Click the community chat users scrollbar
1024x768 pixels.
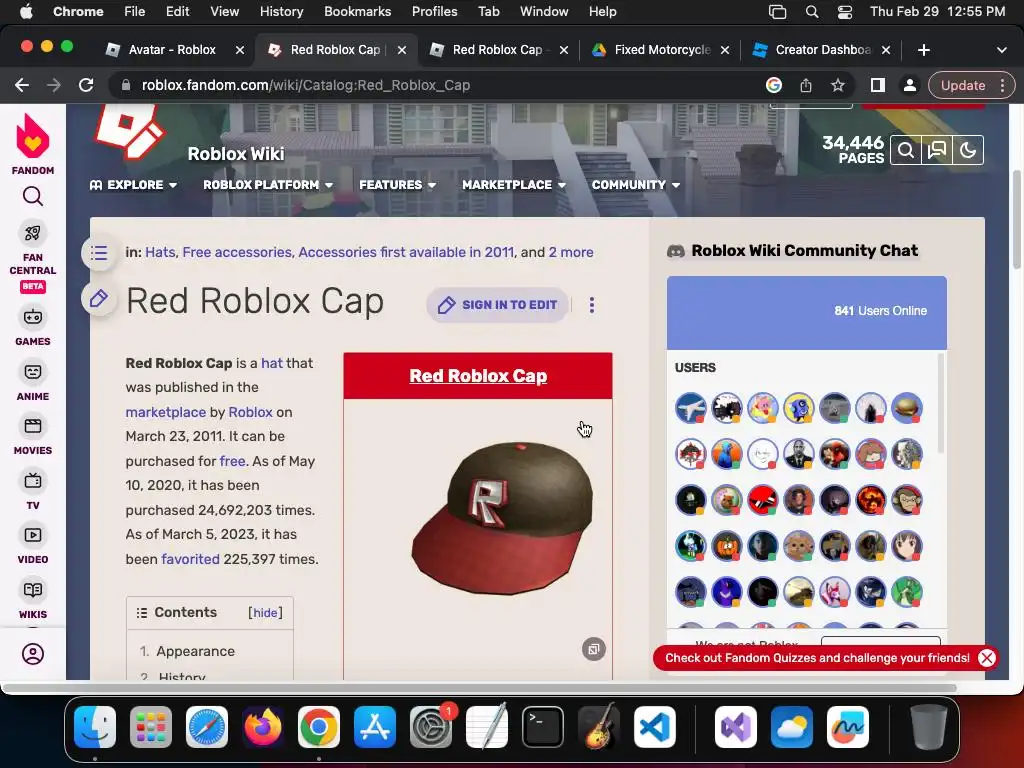[941, 403]
